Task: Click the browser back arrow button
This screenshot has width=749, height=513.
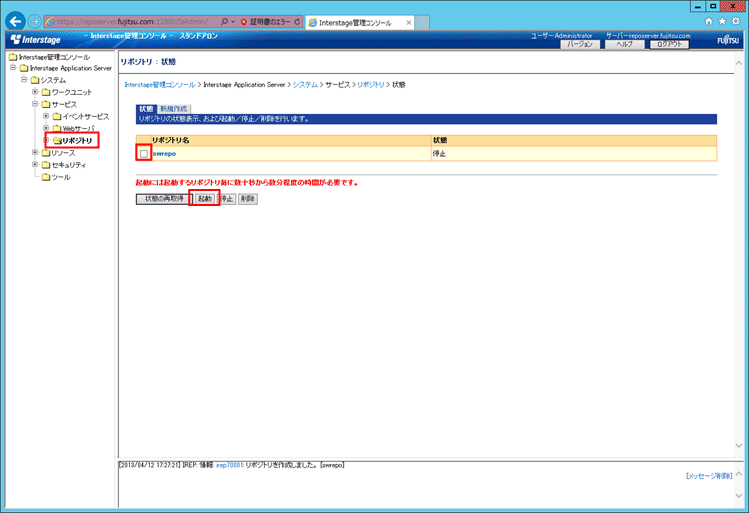Action: (x=16, y=21)
